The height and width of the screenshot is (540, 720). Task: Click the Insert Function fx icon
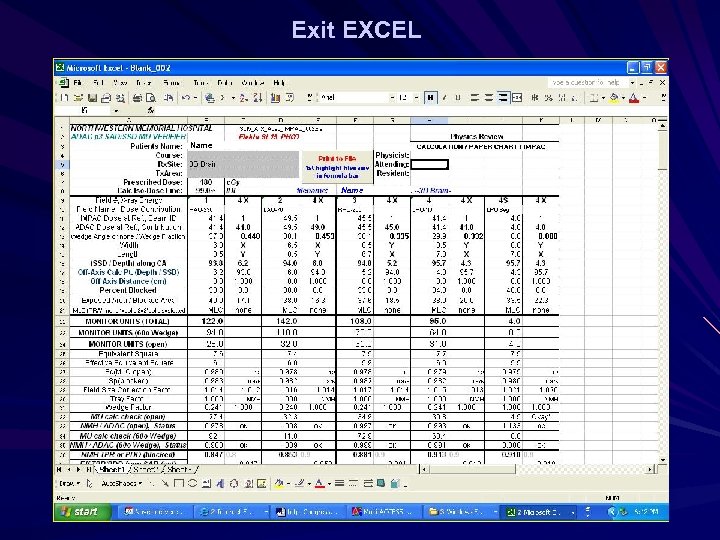[151, 111]
